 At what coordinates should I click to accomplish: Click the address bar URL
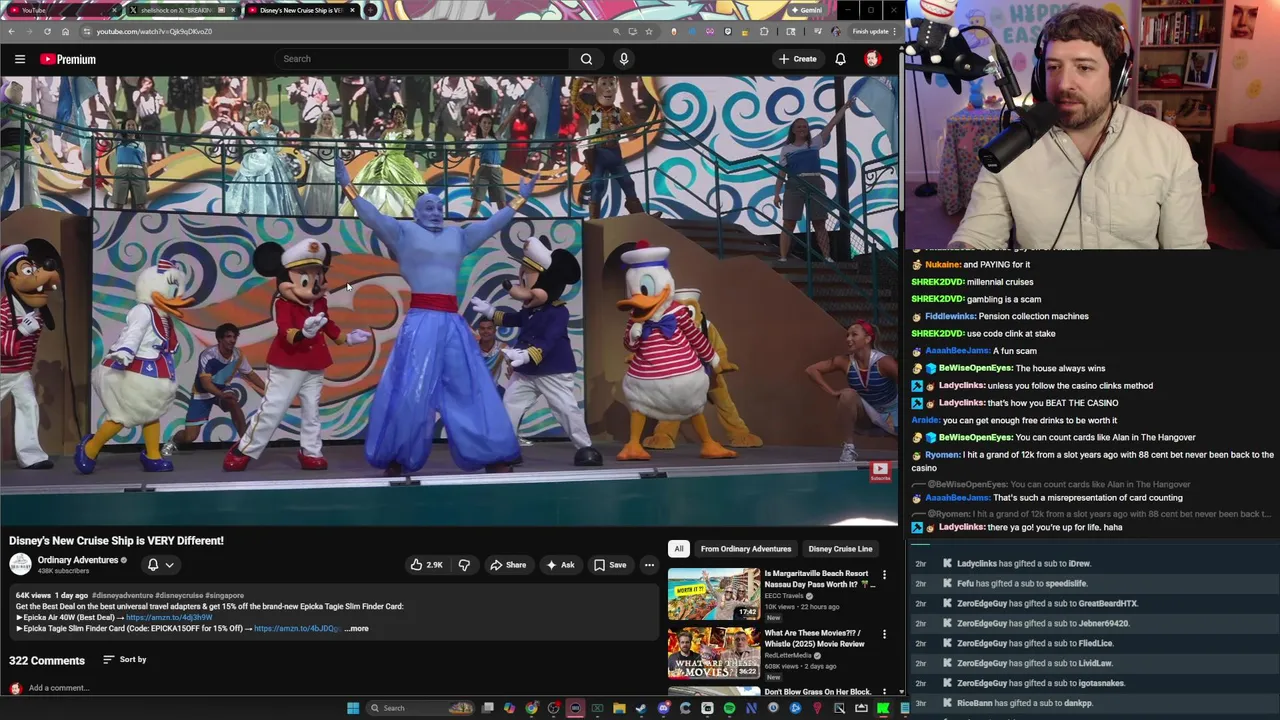[154, 31]
